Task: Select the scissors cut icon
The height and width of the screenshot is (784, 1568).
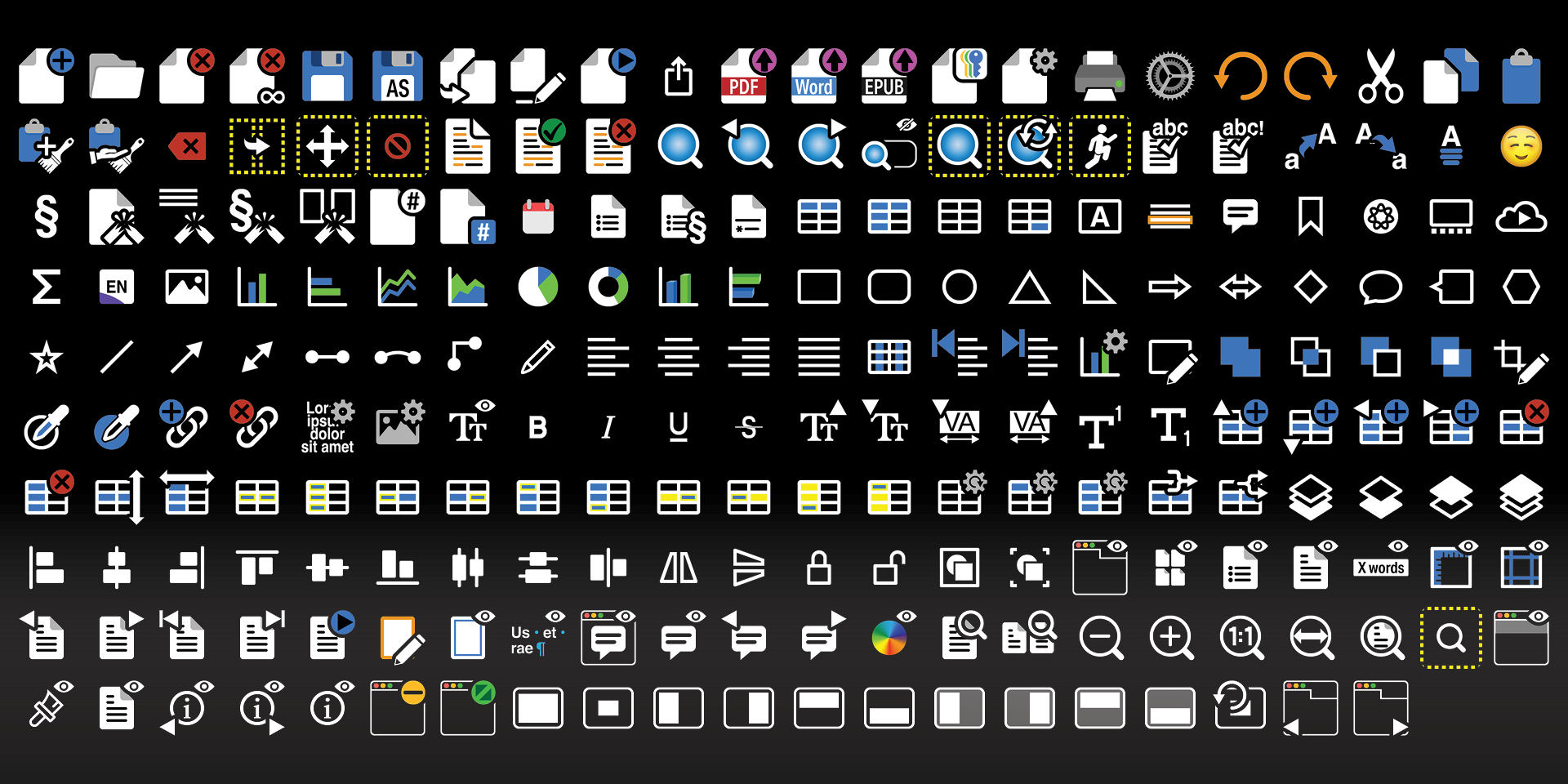Action: tap(1381, 76)
